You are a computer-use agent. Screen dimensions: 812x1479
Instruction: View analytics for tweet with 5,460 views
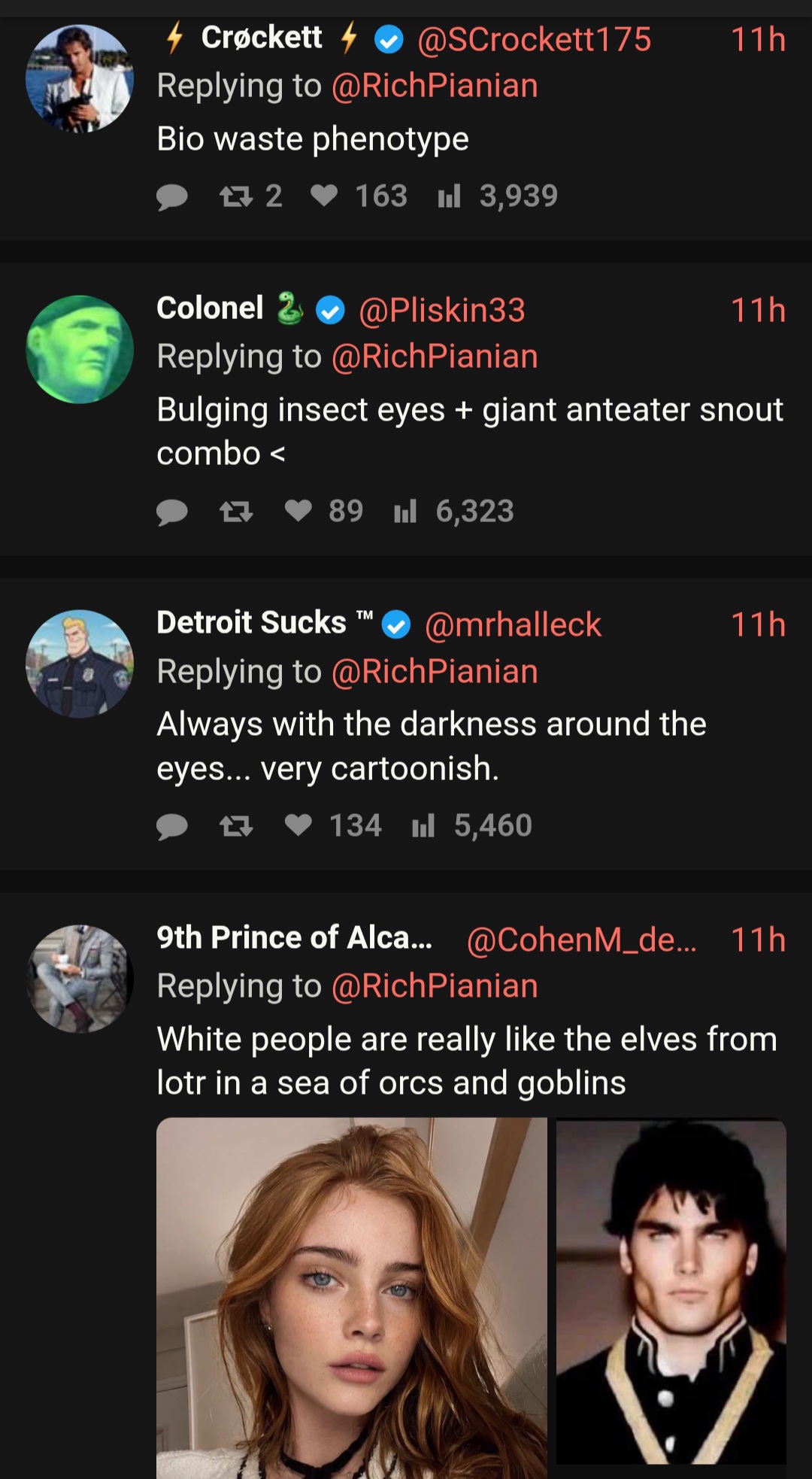click(x=423, y=826)
